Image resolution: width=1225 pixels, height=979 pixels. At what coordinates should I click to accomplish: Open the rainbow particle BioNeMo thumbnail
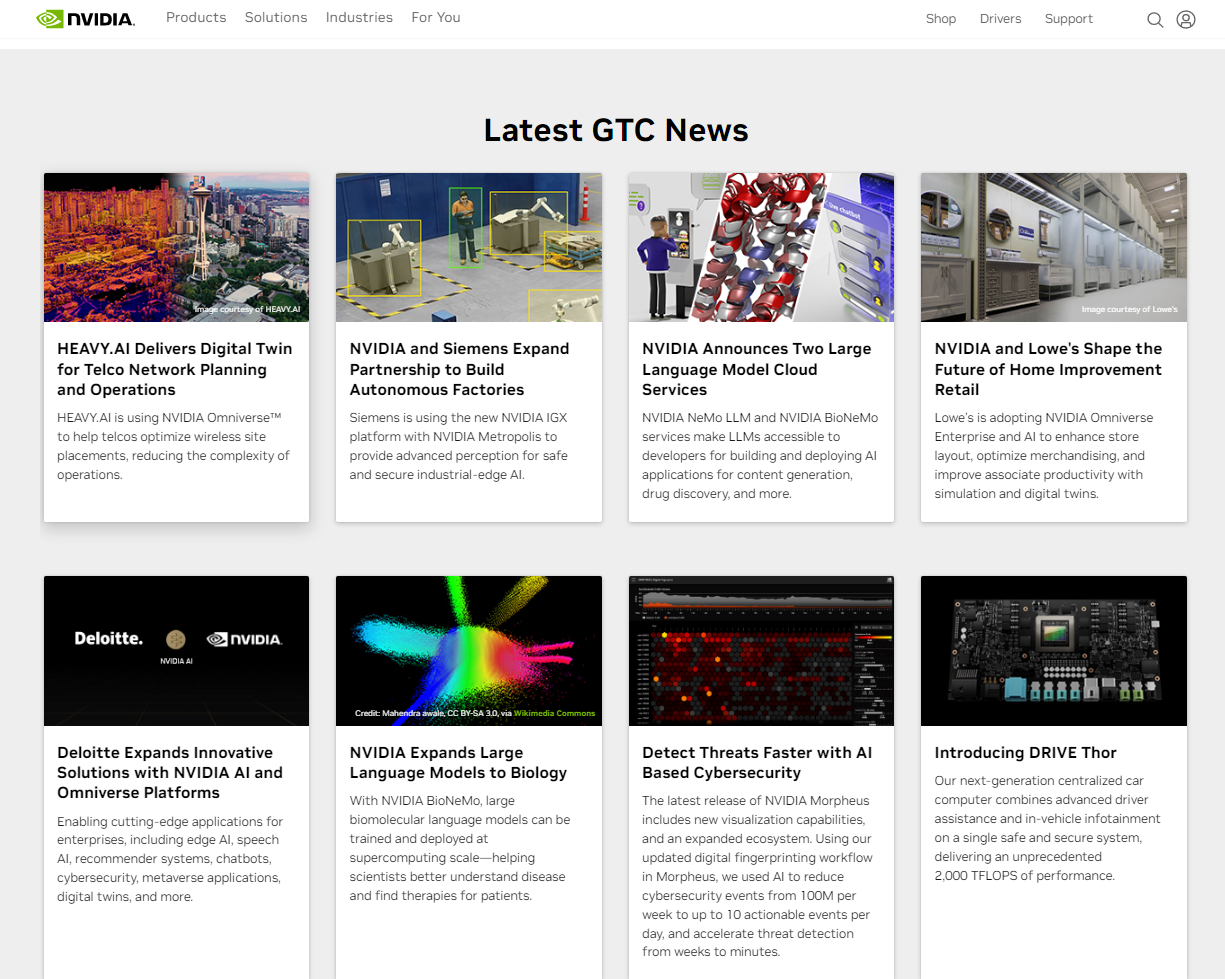(469, 651)
